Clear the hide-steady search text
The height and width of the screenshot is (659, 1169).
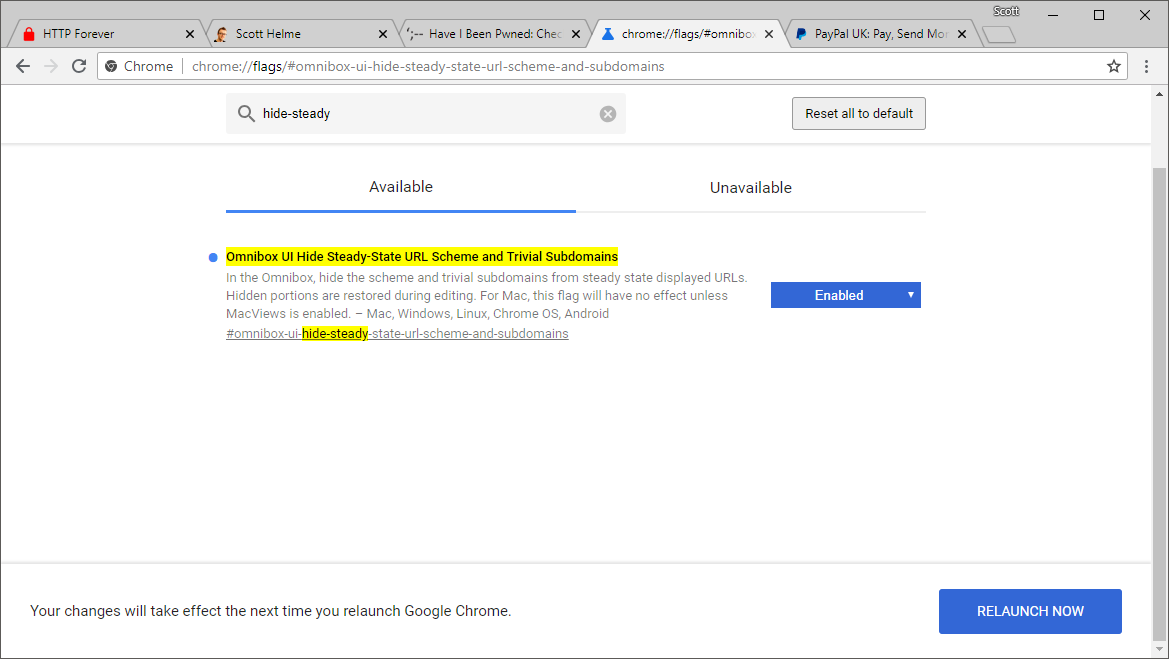pyautogui.click(x=608, y=114)
